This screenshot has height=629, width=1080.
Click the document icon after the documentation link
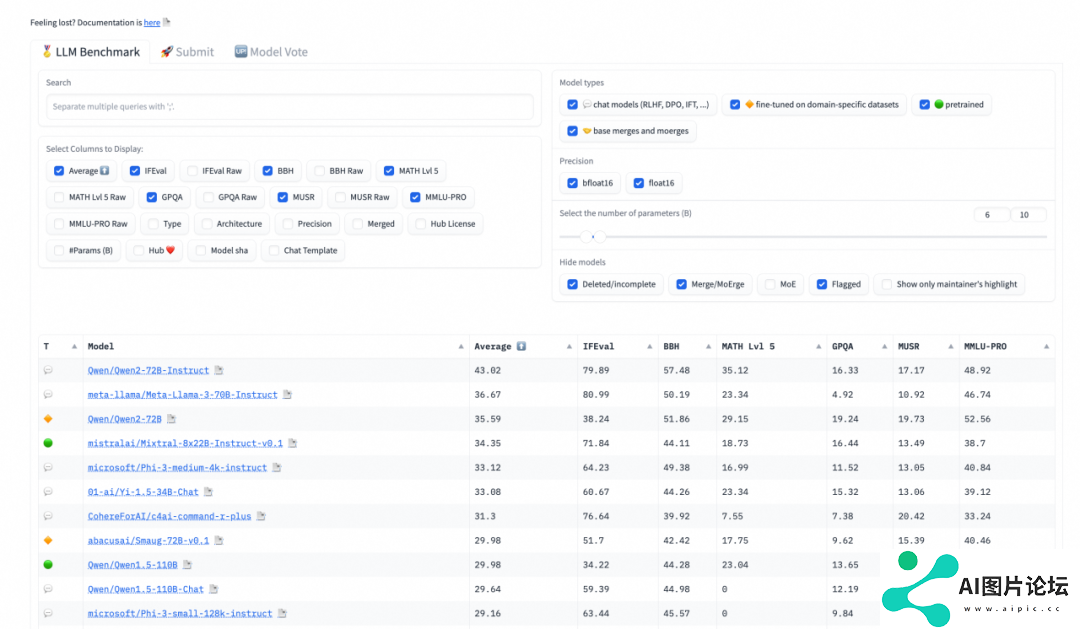[167, 22]
